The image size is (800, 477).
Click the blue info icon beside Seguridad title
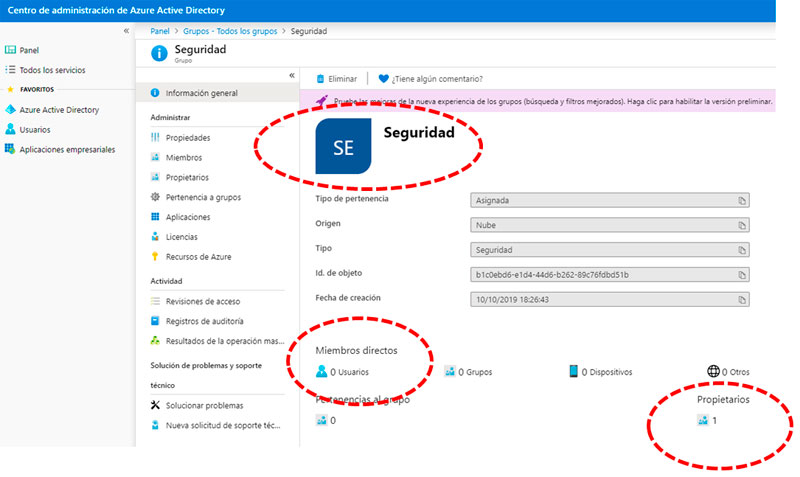tap(159, 53)
